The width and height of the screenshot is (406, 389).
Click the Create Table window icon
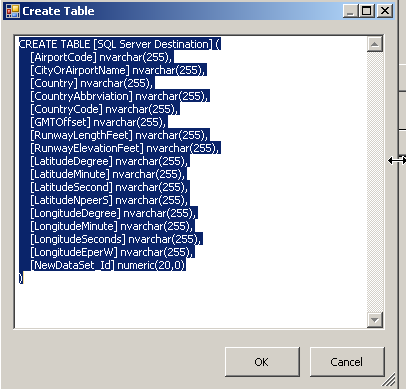point(13,11)
